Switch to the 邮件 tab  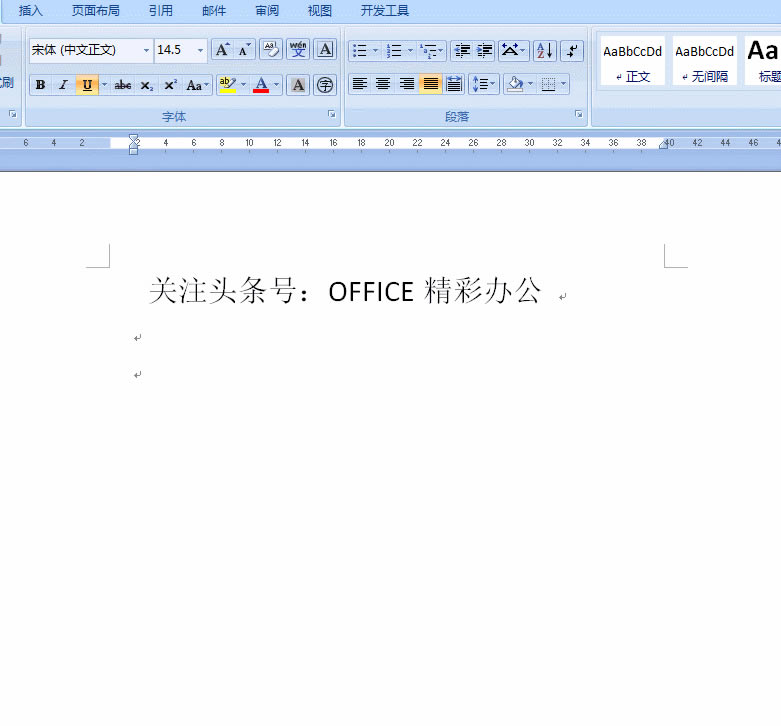pos(214,10)
